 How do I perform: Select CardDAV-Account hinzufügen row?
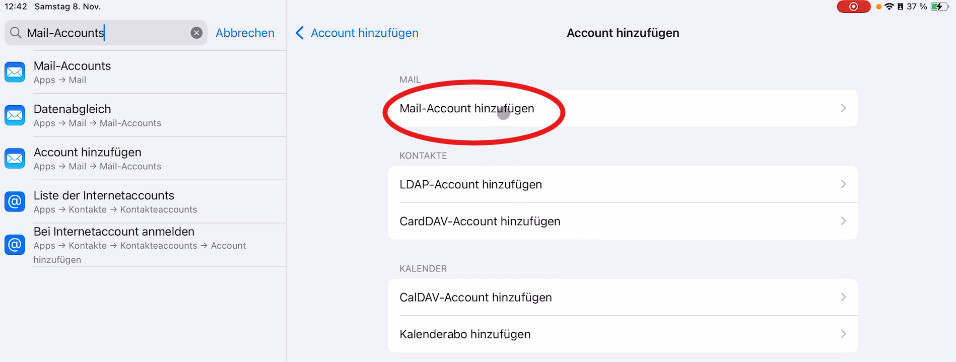point(622,221)
